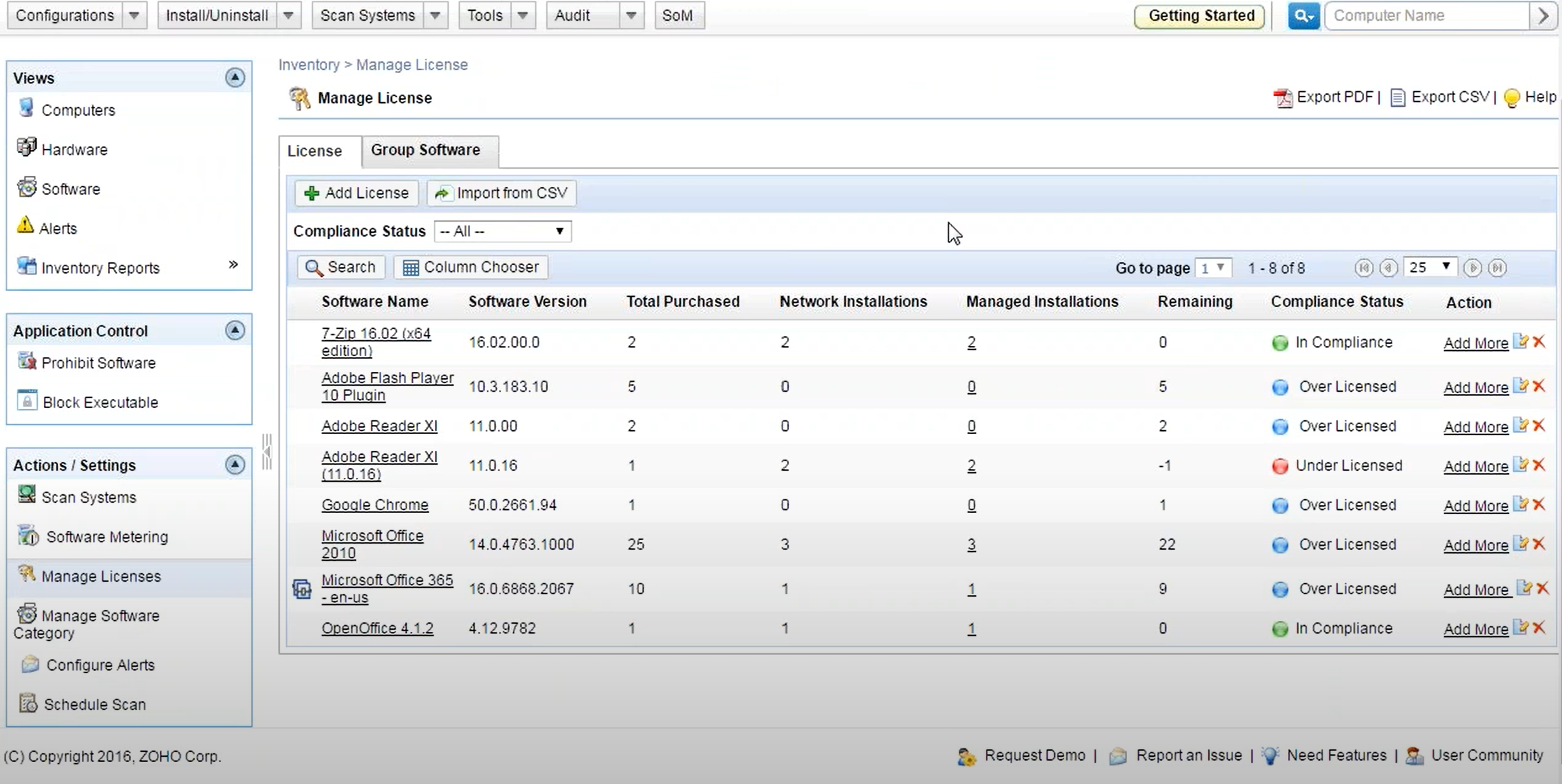
Task: Click the group icon beside Microsoft Office 365
Action: 301,589
